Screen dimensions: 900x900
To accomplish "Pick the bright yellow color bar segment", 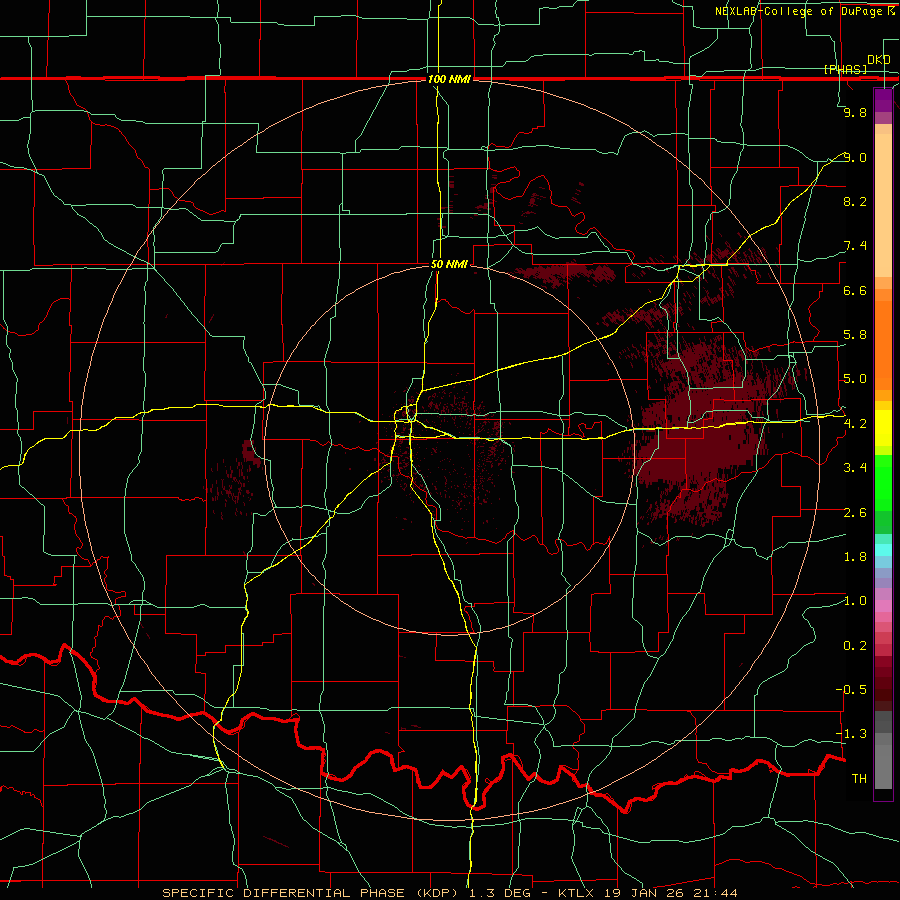I will click(x=883, y=428).
